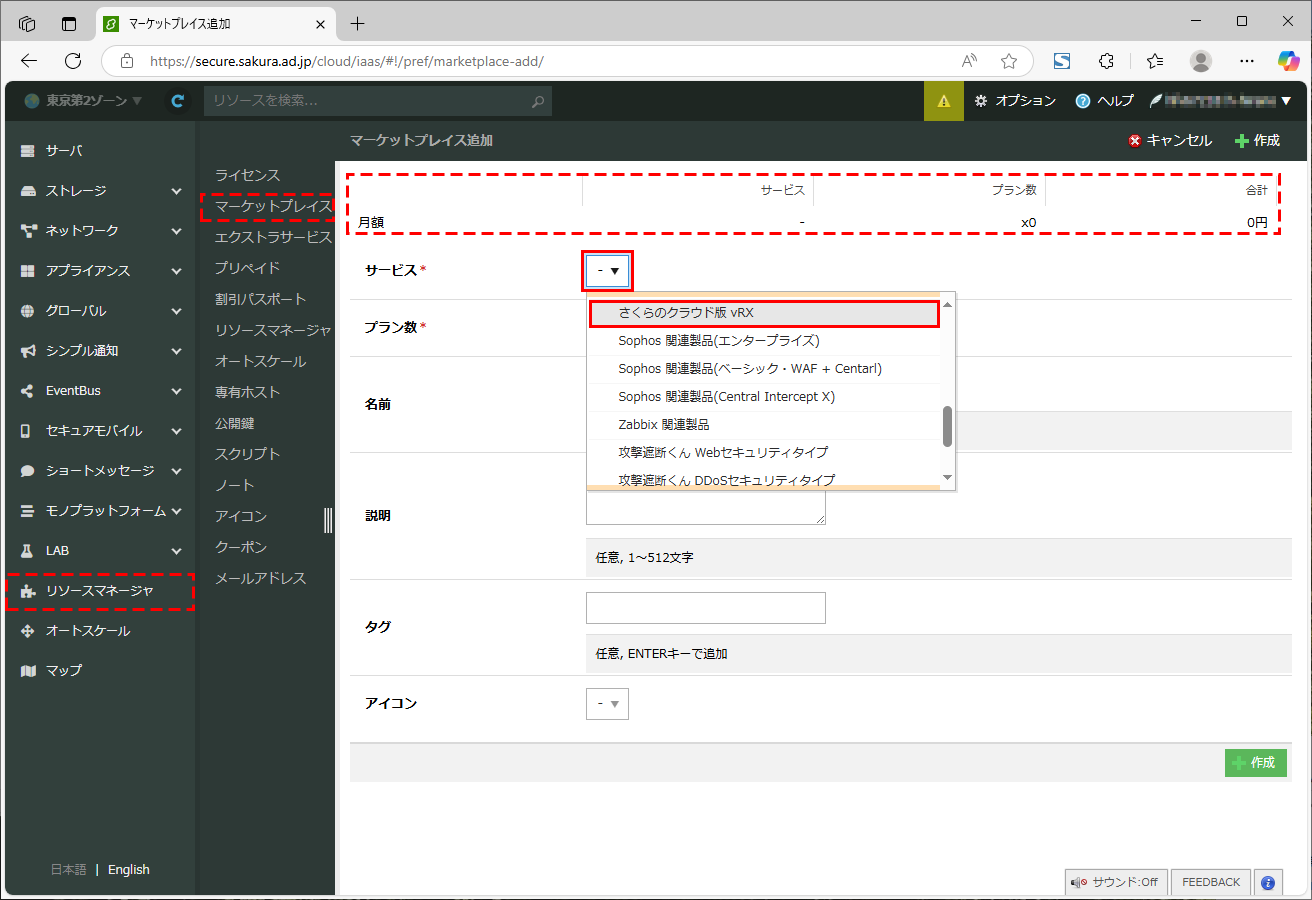Open リソースマネージャ in left sidebar

[x=100, y=592]
